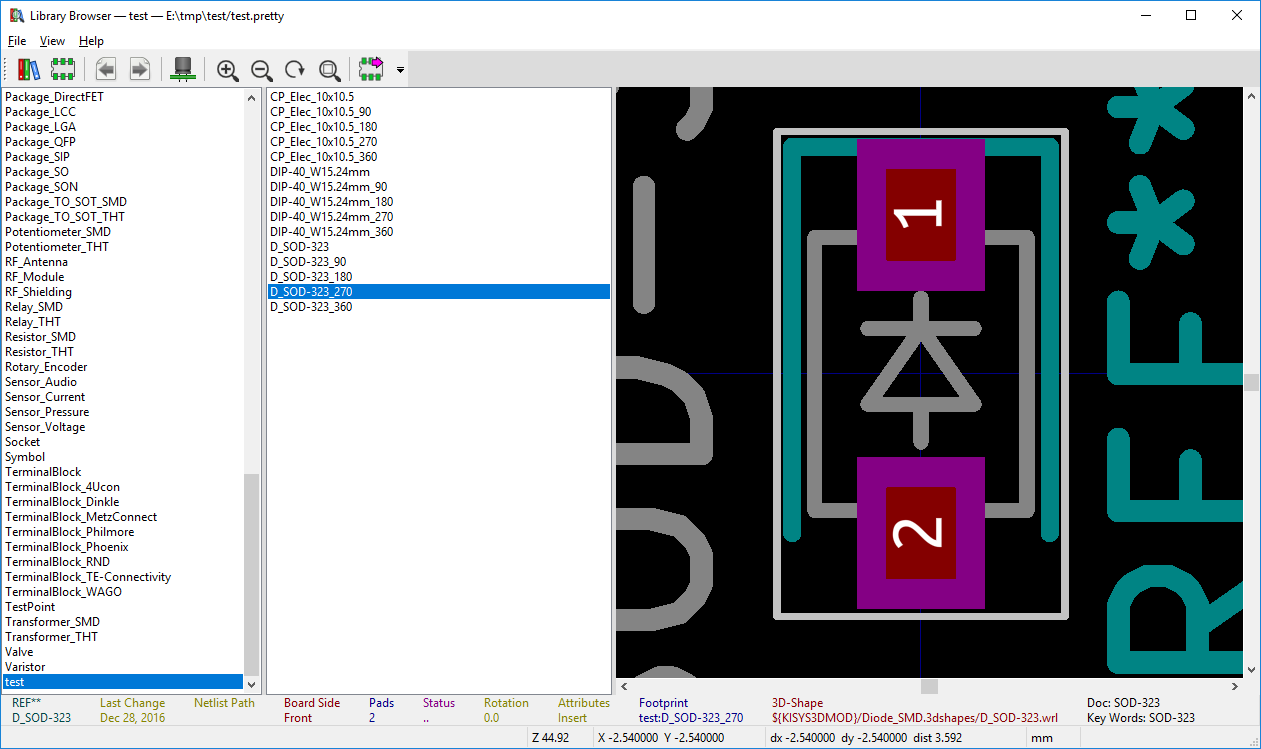Screen dimensions: 1261x749
Task: Click the zoom in magnifier icon
Action: coord(228,69)
